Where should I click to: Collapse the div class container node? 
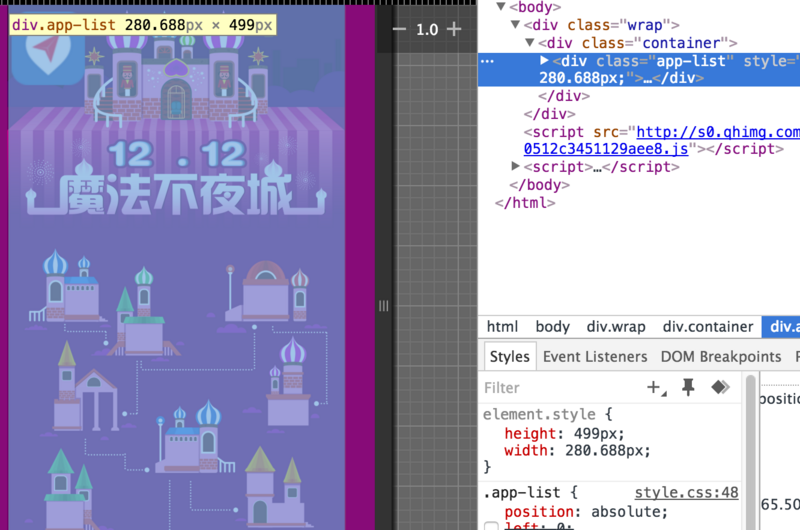click(x=530, y=42)
